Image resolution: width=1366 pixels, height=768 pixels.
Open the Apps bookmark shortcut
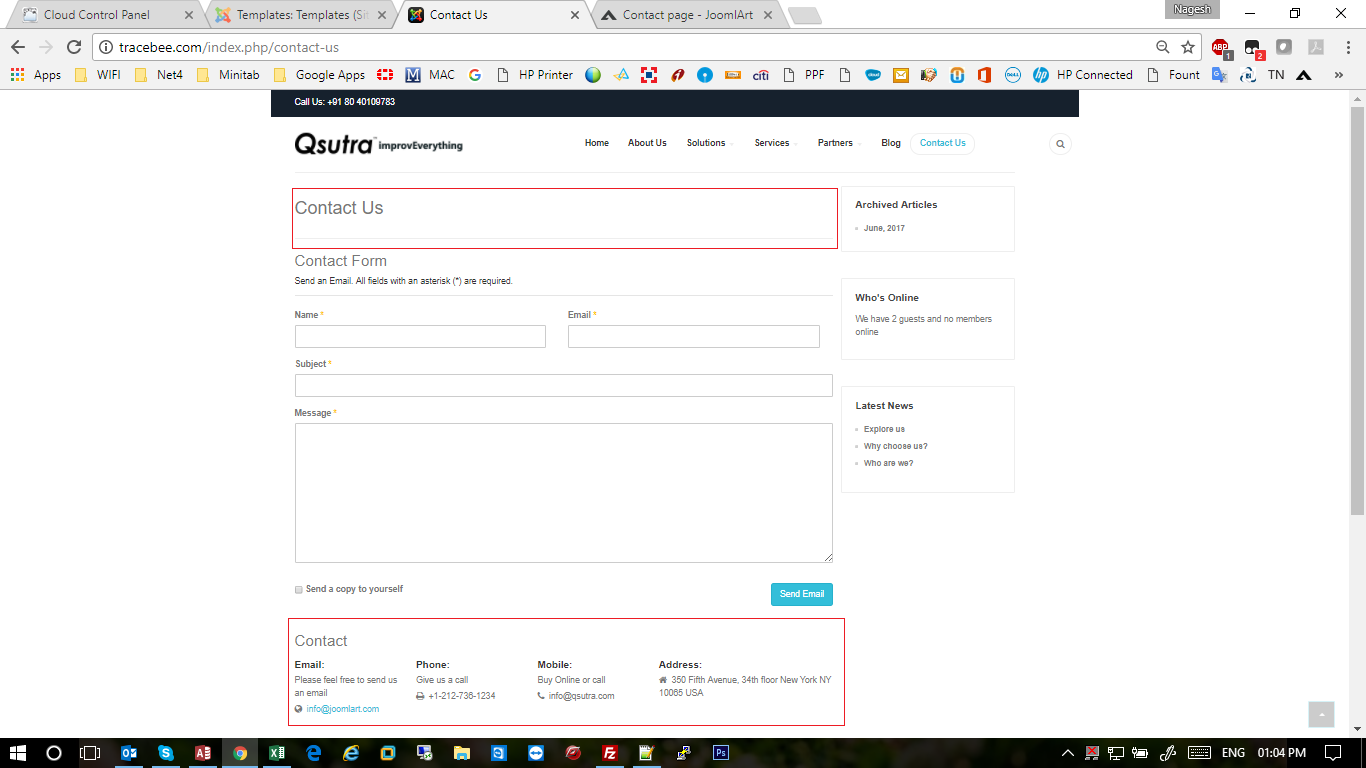(x=36, y=75)
